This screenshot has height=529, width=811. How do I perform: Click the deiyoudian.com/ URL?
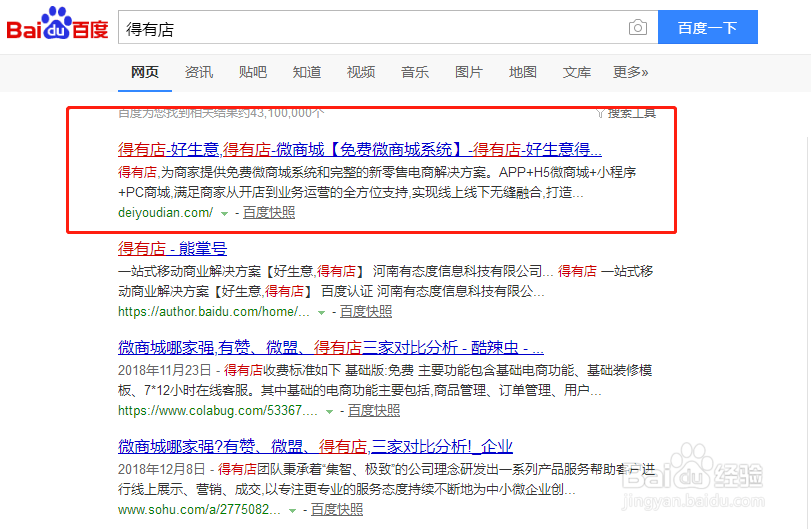[166, 213]
